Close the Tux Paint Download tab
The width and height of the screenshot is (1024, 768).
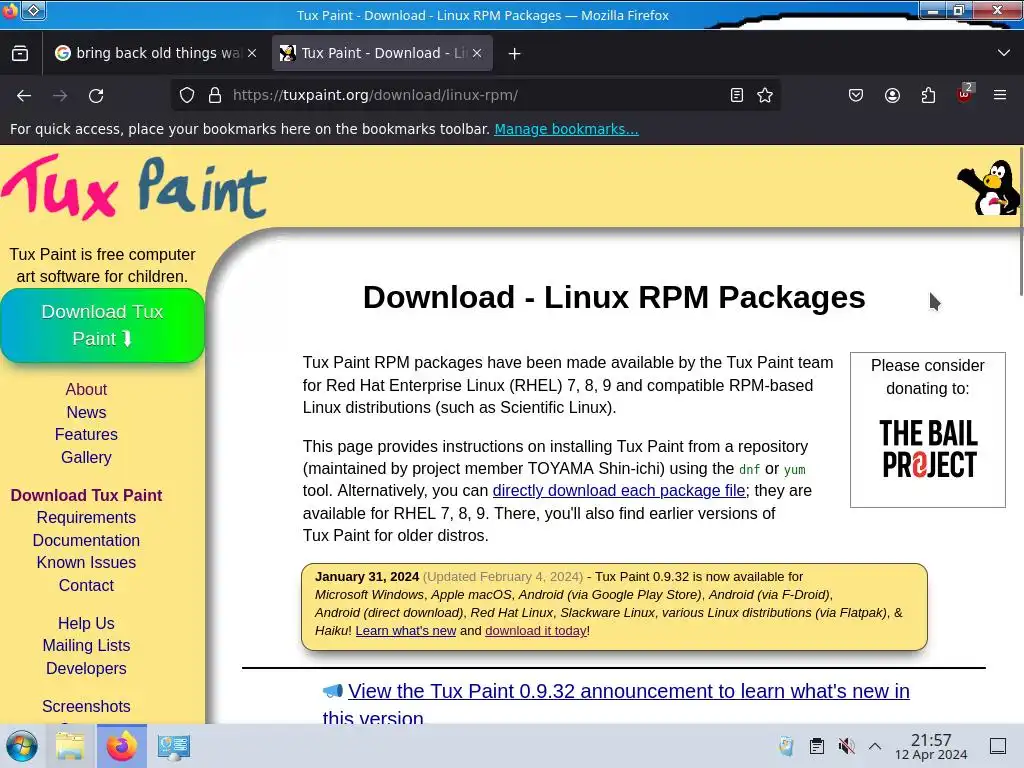pos(477,53)
